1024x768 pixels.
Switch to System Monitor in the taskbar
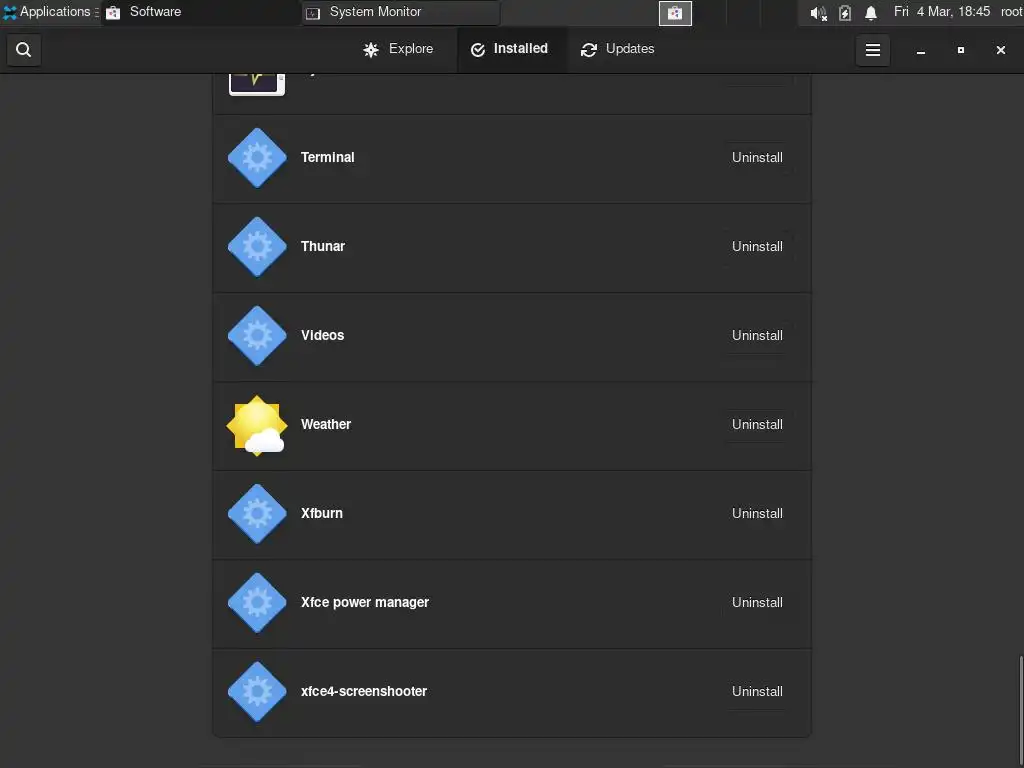coord(401,12)
